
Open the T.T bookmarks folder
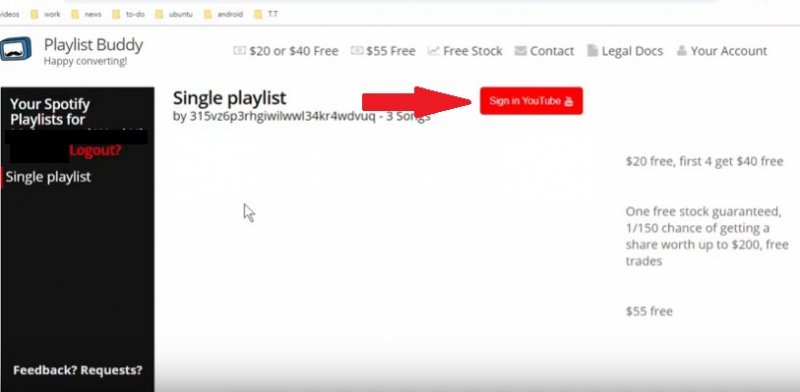[266, 14]
